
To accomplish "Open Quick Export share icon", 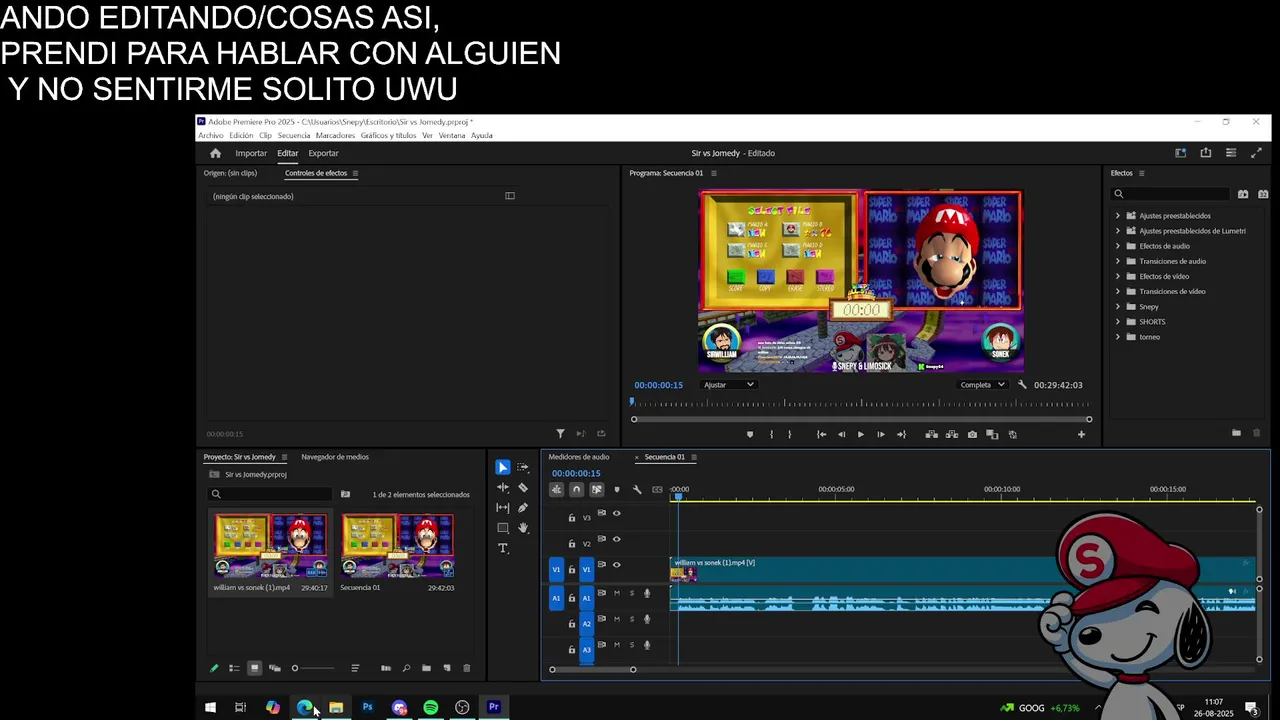I will click(1206, 153).
